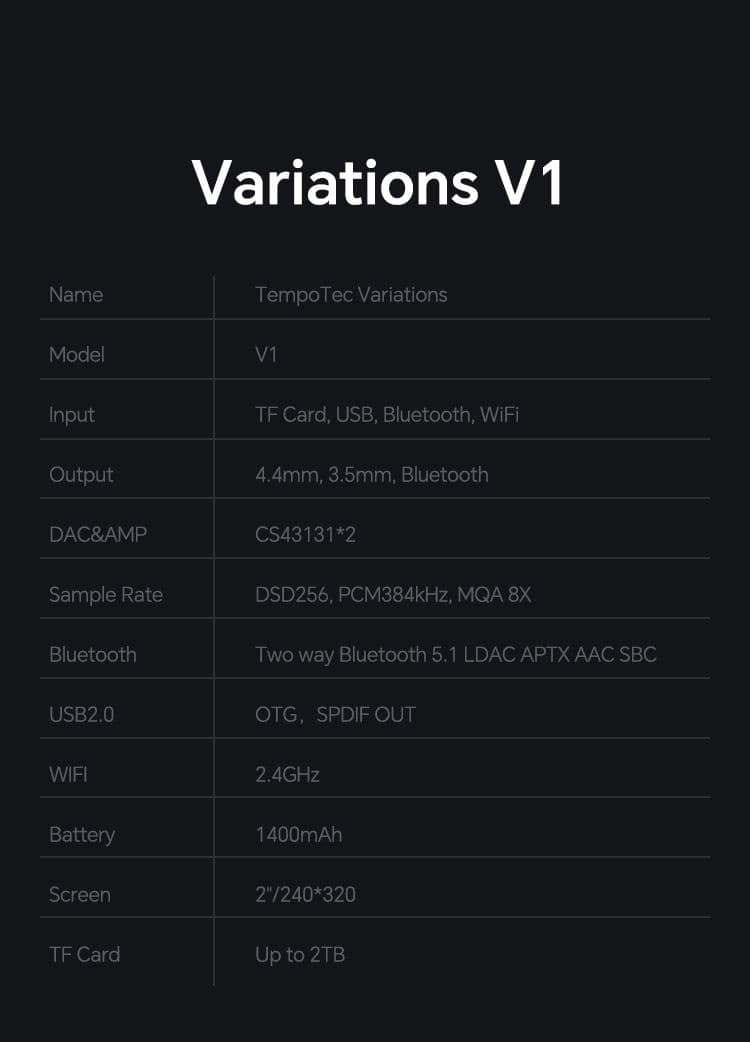The image size is (750, 1042).
Task: Select the "Name" row label
Action: (x=76, y=295)
